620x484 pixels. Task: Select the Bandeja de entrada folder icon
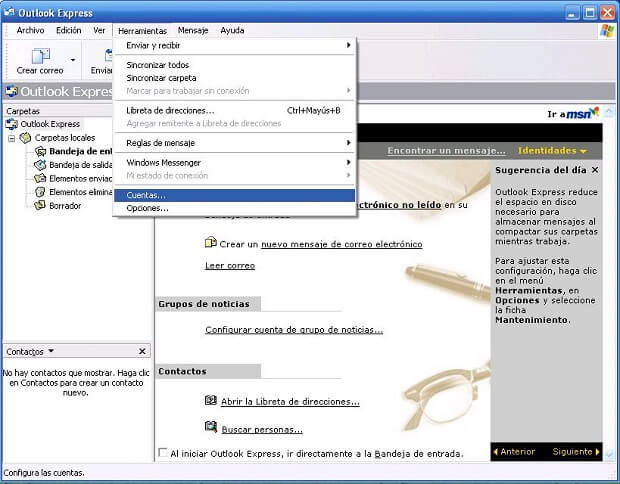40,151
